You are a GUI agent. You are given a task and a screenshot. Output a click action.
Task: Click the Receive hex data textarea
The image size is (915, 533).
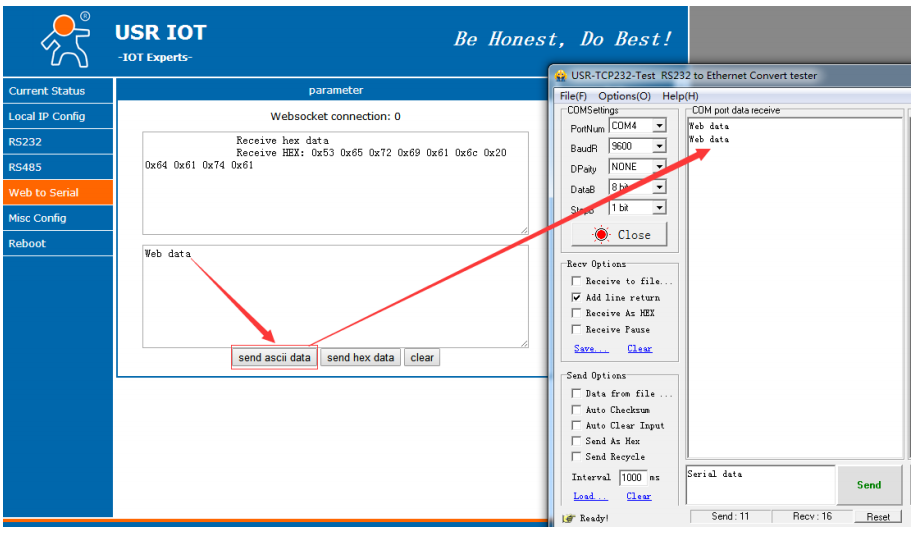pos(336,183)
